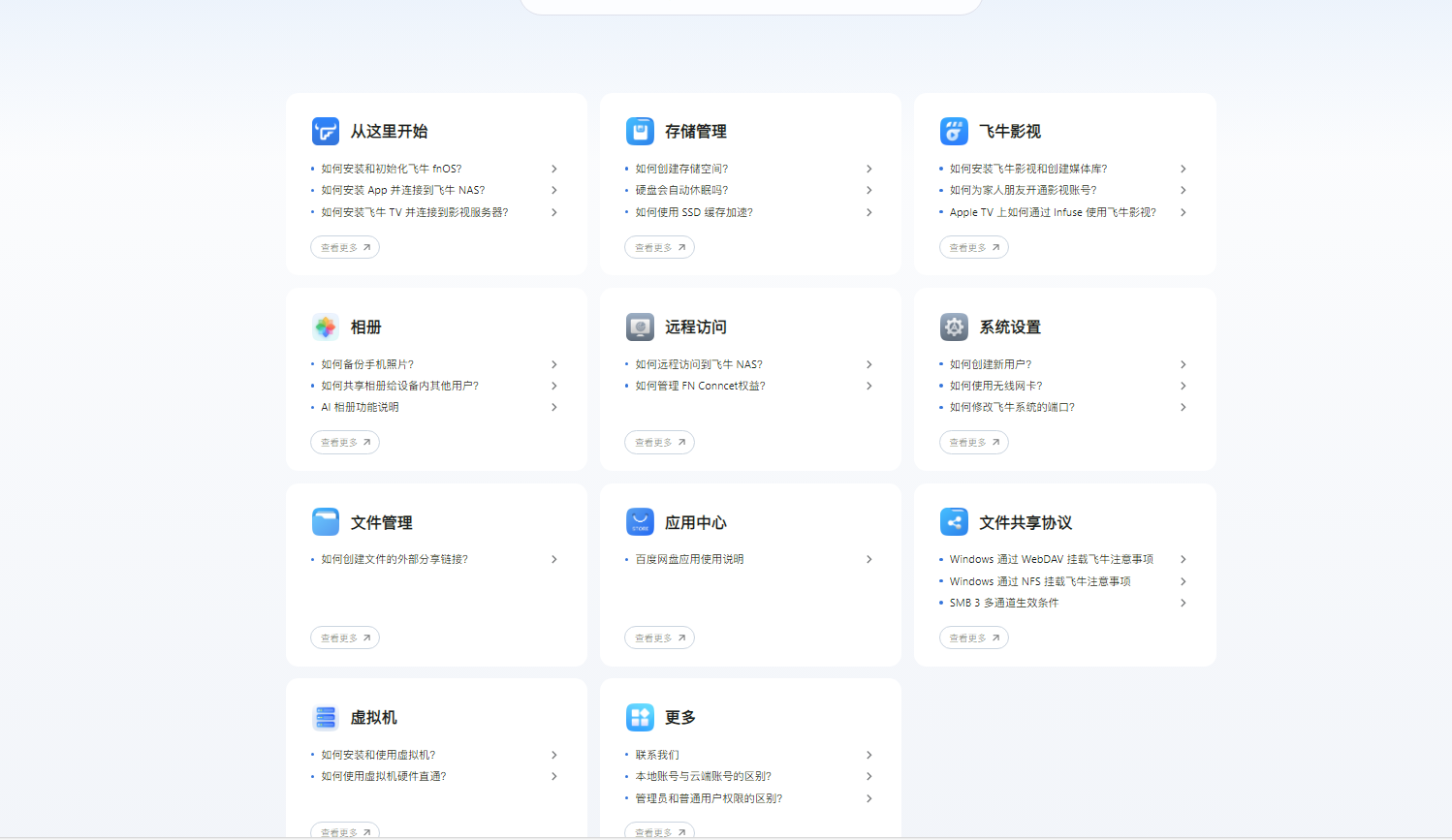Click the 文件共享协议 share icon
The width and height of the screenshot is (1452, 840).
pos(954,522)
